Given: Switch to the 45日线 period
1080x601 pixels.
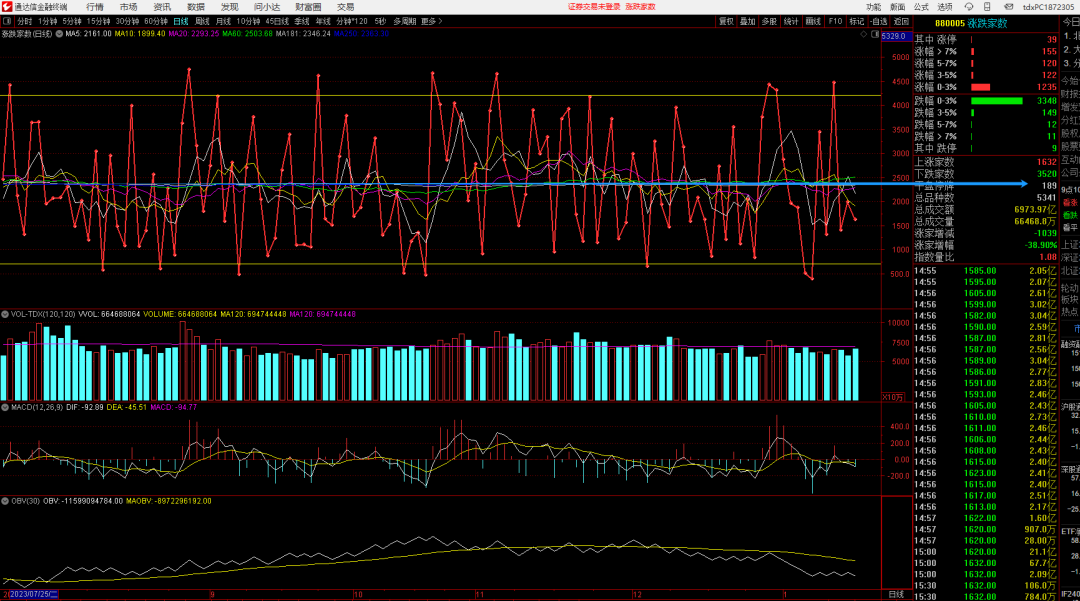Looking at the screenshot, I should [x=277, y=21].
